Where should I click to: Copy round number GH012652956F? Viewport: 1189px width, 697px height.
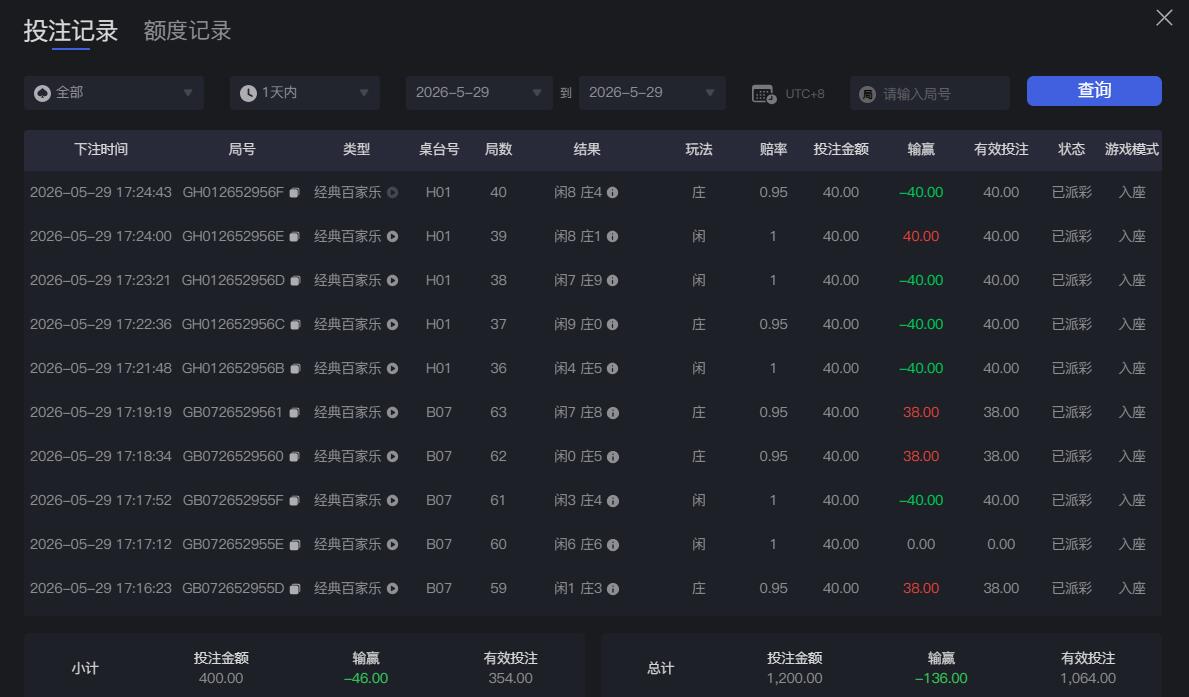(x=295, y=193)
